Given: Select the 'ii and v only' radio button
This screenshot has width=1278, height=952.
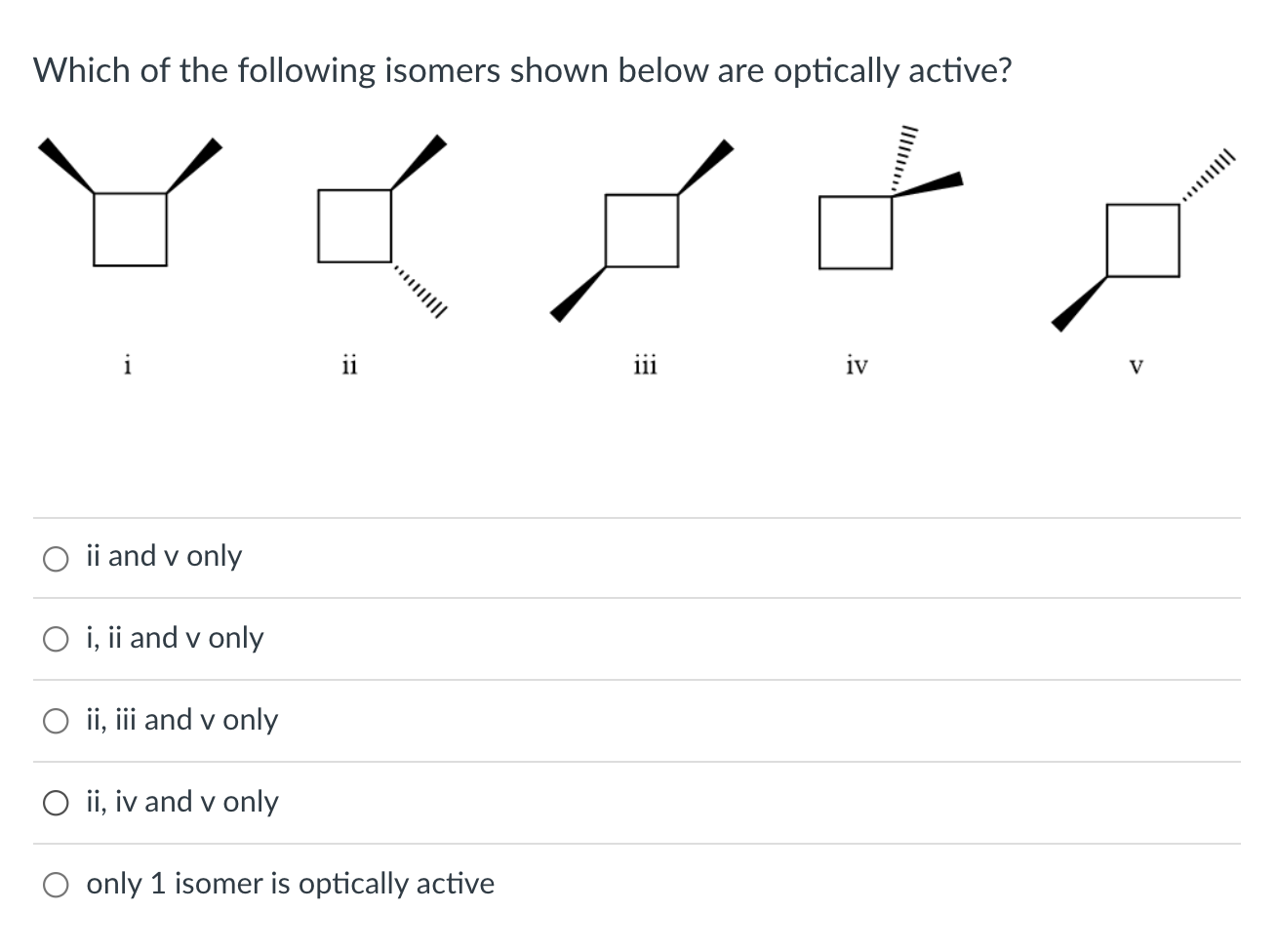Looking at the screenshot, I should tap(56, 558).
